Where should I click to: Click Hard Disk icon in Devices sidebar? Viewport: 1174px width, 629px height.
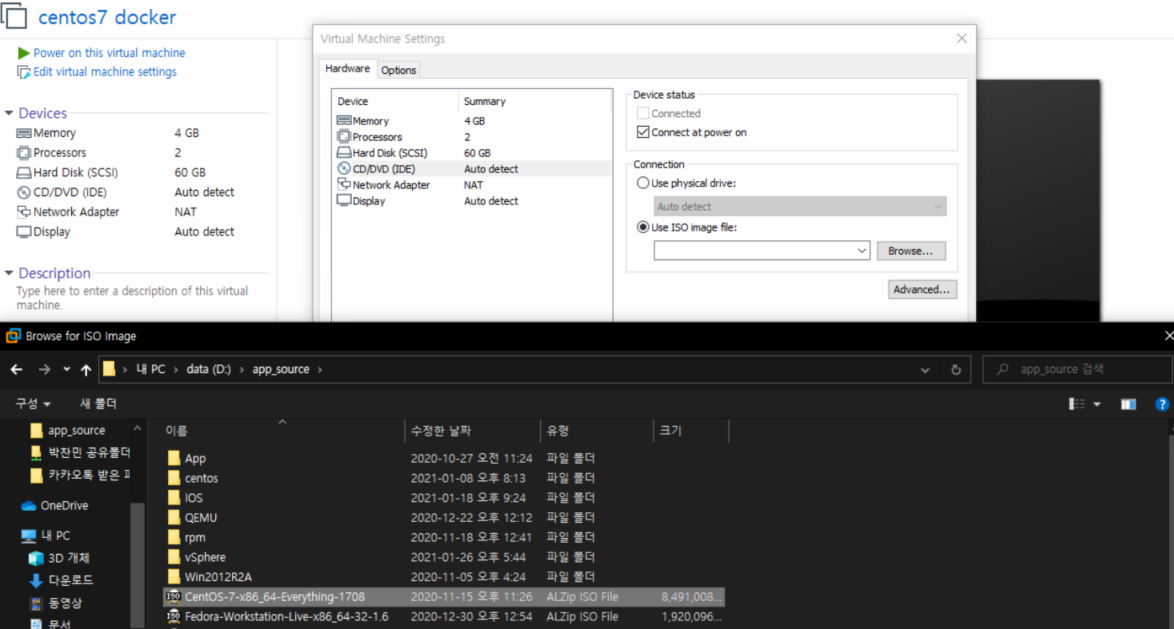point(24,172)
